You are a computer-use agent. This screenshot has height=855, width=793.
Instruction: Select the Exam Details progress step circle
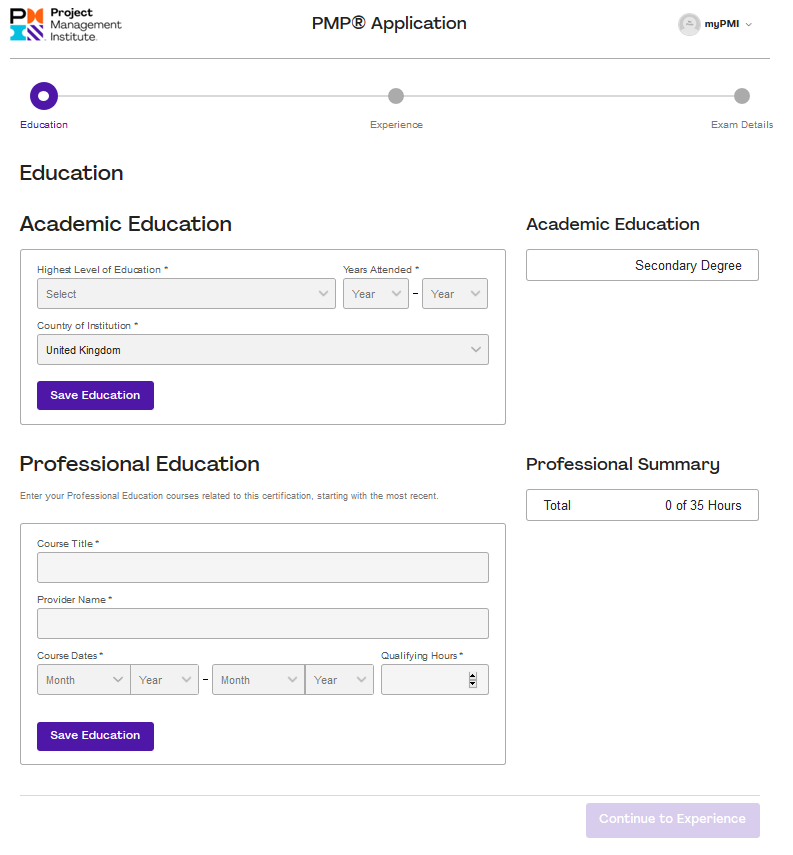pyautogui.click(x=742, y=96)
